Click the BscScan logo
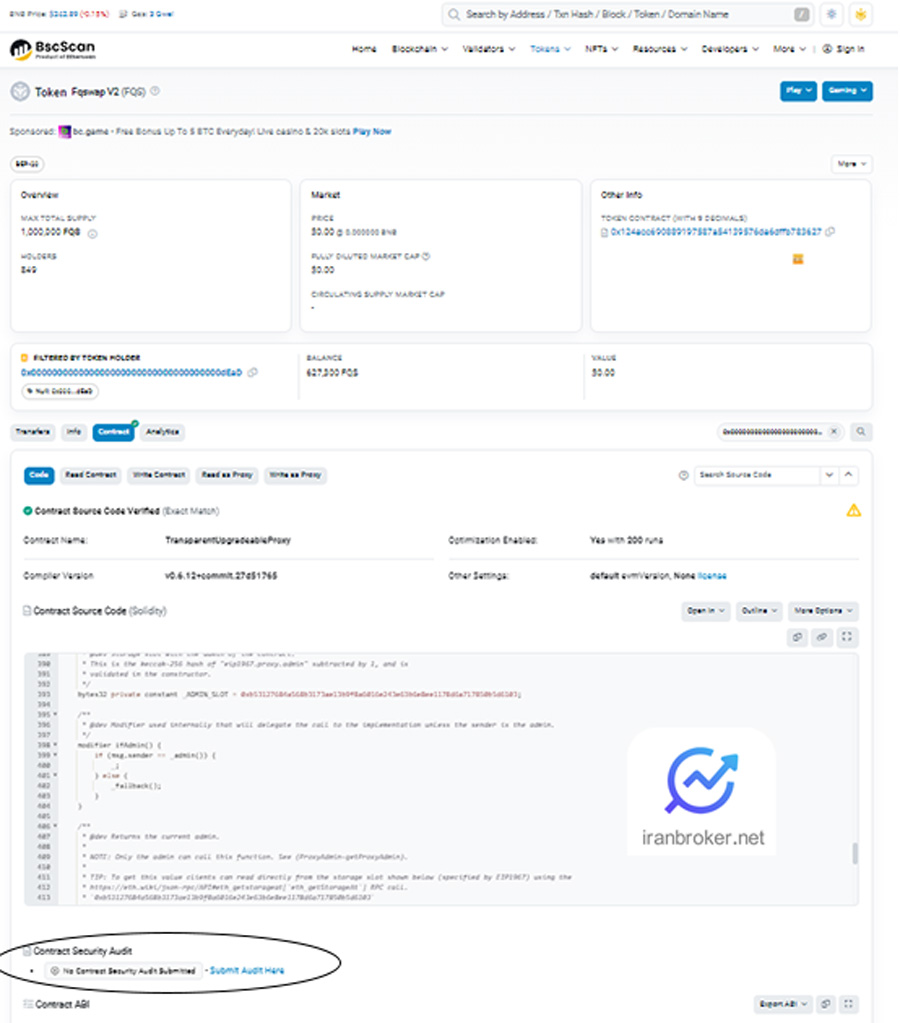The width and height of the screenshot is (900, 1023). click(52, 50)
